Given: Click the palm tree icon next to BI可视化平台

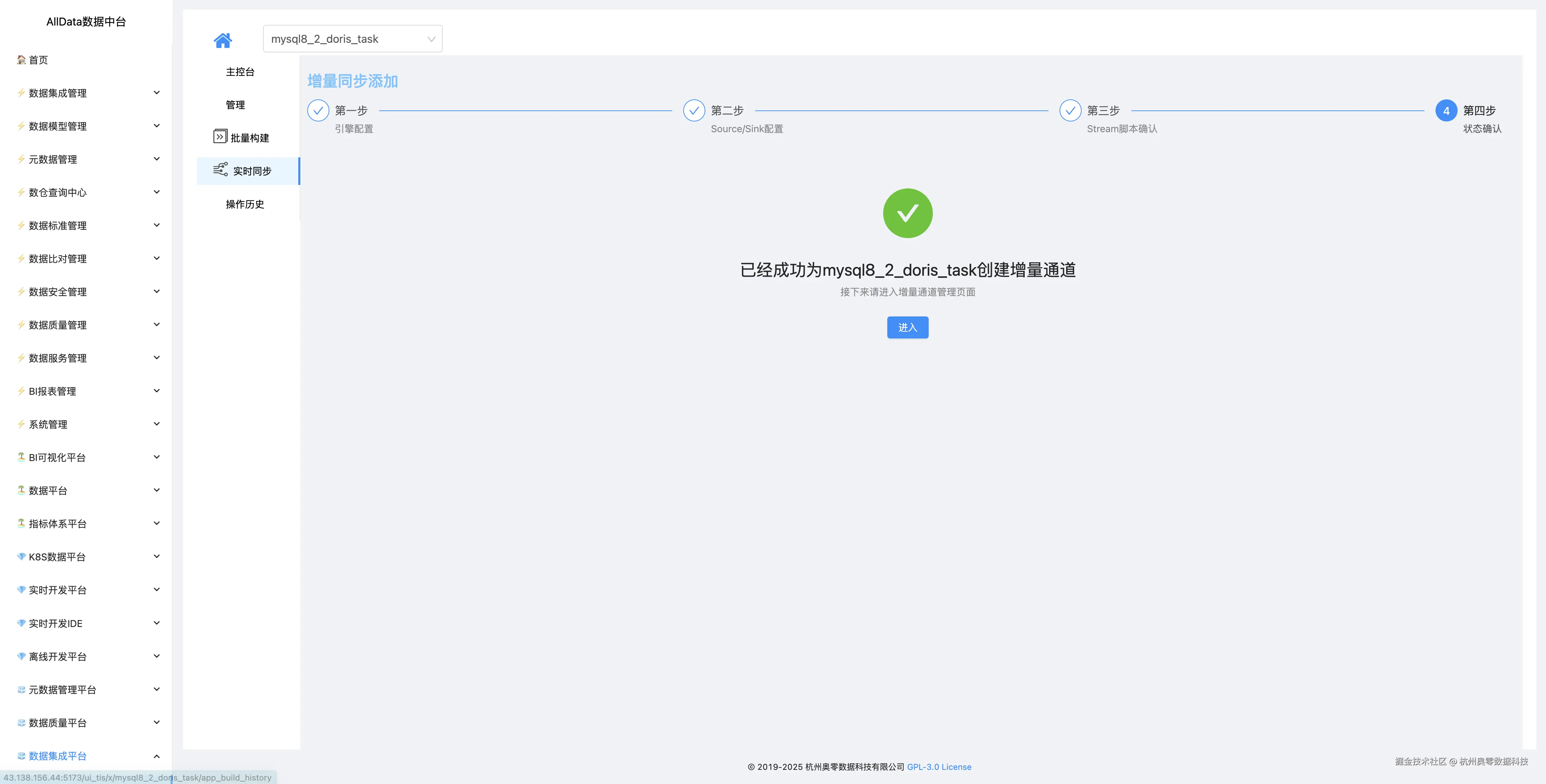Looking at the screenshot, I should point(20,457).
